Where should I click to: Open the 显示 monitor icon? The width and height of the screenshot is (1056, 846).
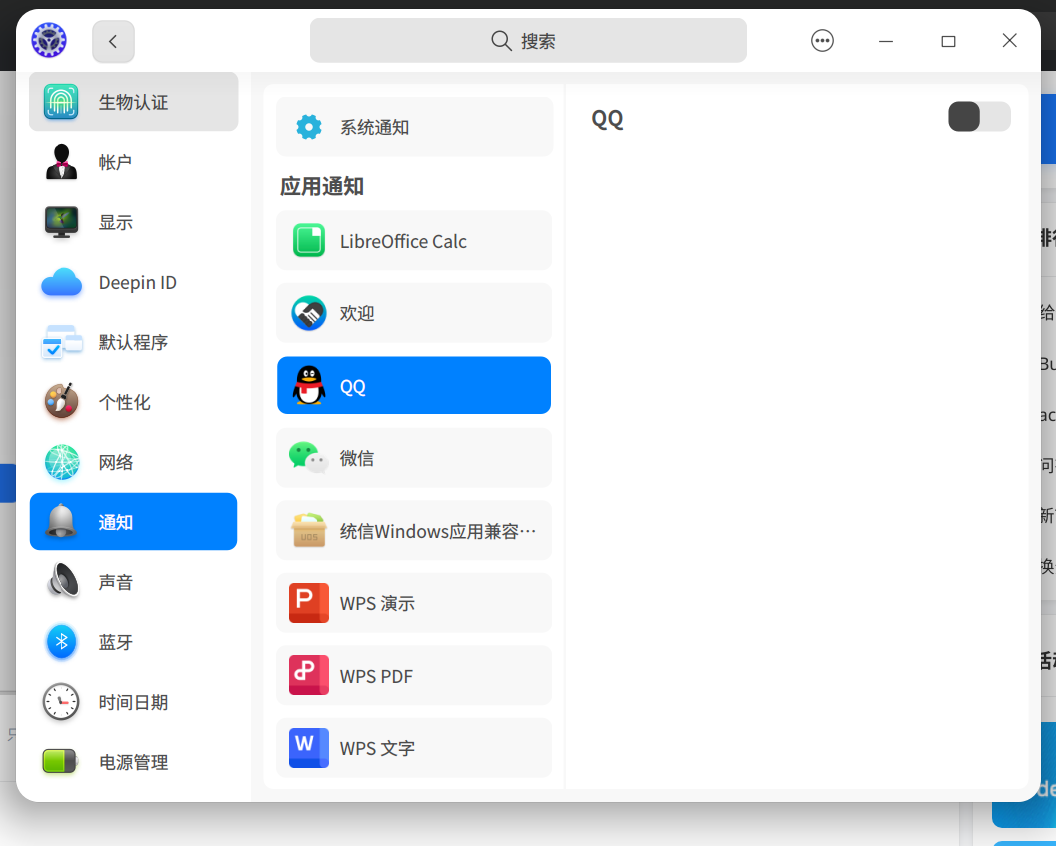coord(61,222)
